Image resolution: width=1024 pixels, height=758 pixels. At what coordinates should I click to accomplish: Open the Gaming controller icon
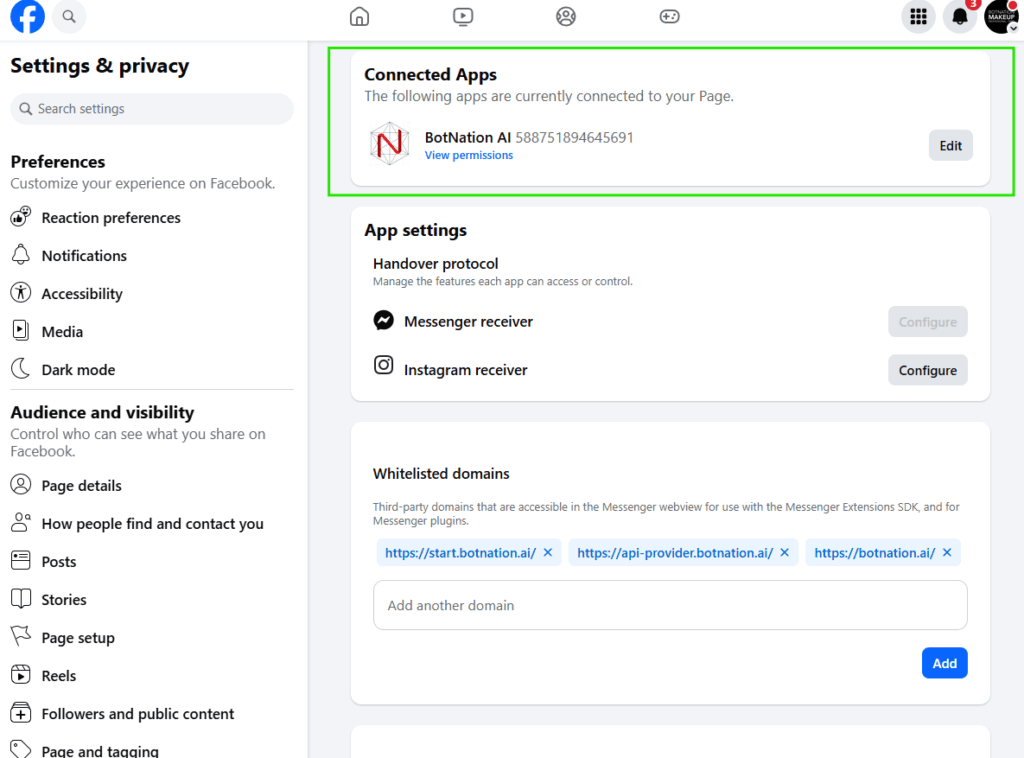(x=669, y=17)
